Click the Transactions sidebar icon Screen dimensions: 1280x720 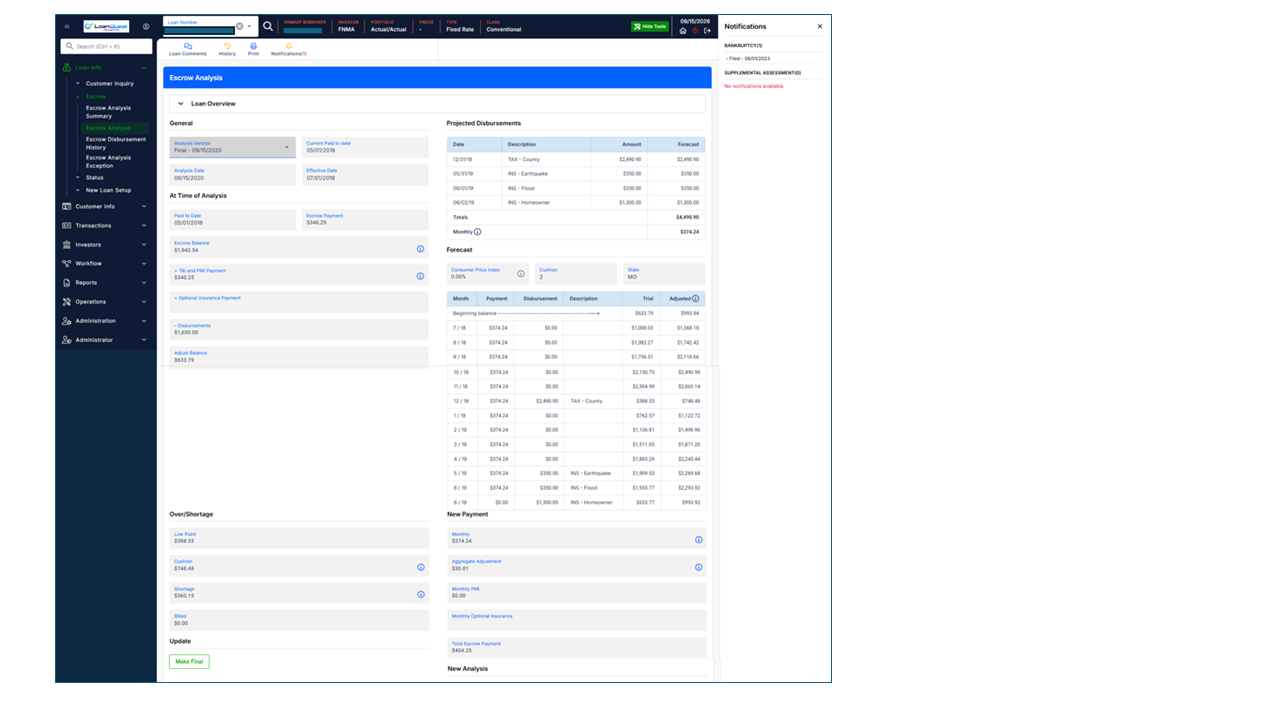click(66, 226)
